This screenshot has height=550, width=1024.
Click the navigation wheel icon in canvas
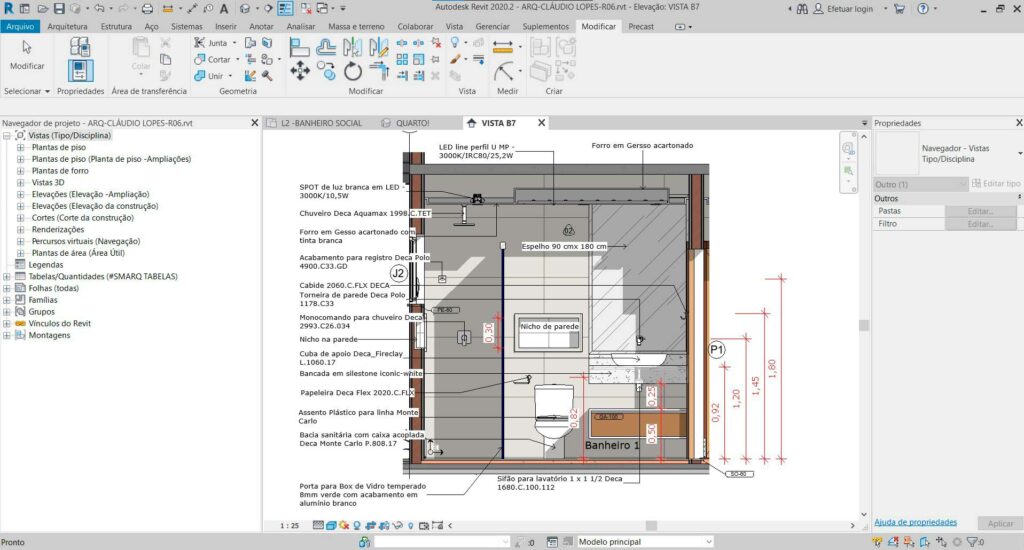[848, 149]
